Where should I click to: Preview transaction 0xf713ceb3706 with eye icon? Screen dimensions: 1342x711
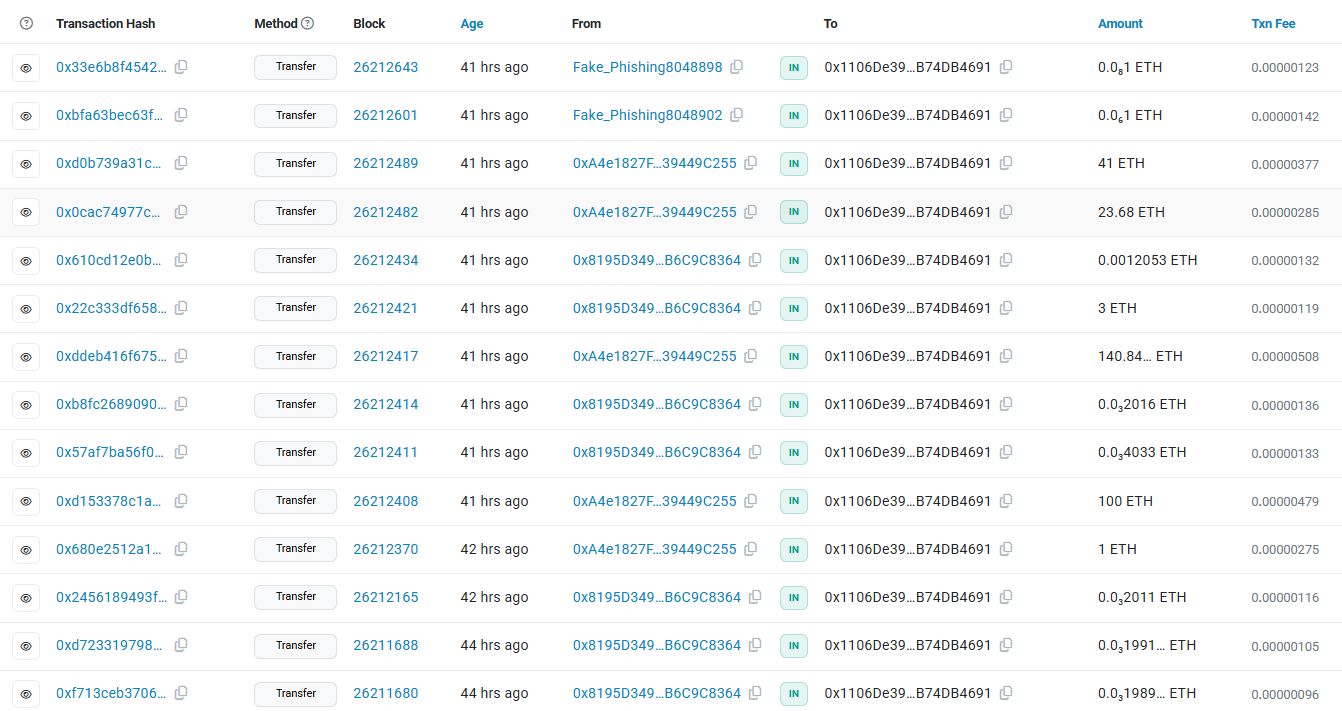click(26, 694)
